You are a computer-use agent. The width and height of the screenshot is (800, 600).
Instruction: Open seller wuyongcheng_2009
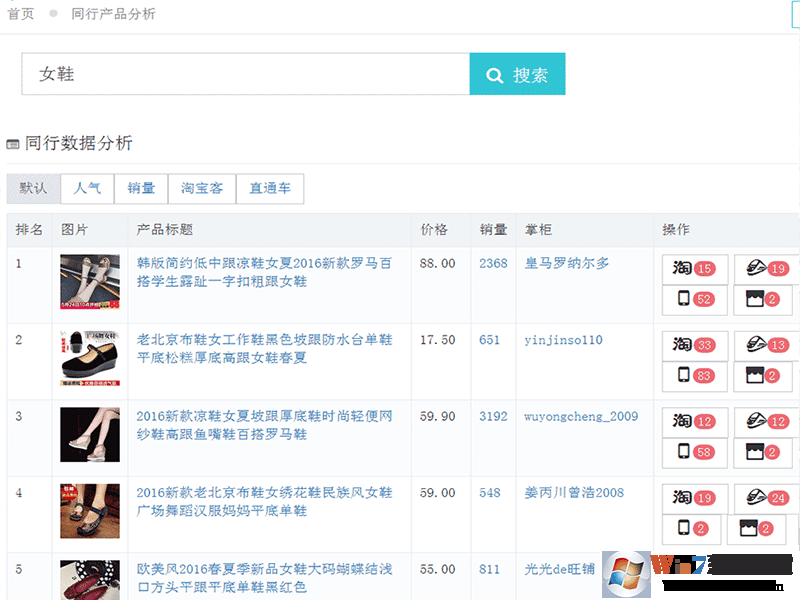pyautogui.click(x=581, y=417)
